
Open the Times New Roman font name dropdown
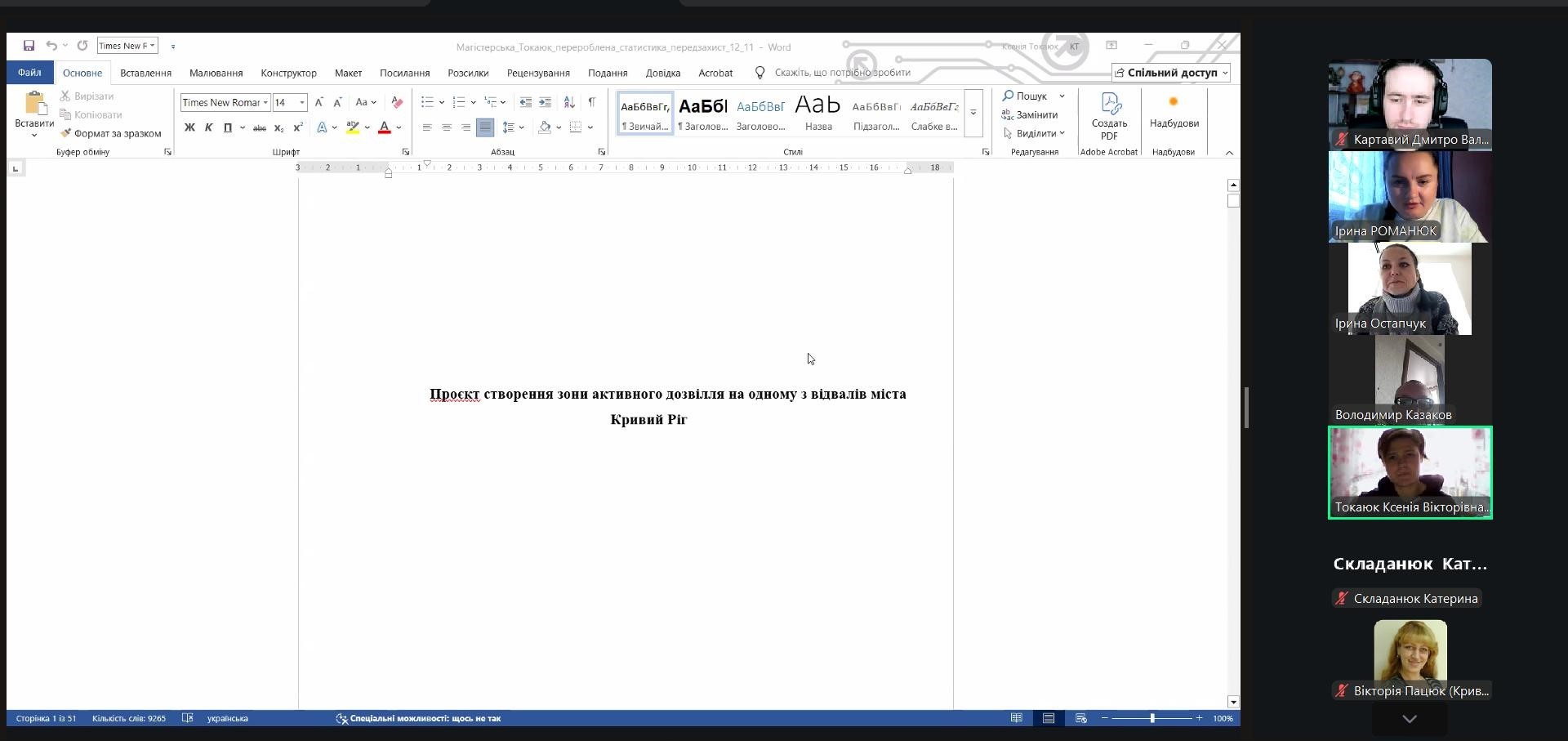coord(265,102)
